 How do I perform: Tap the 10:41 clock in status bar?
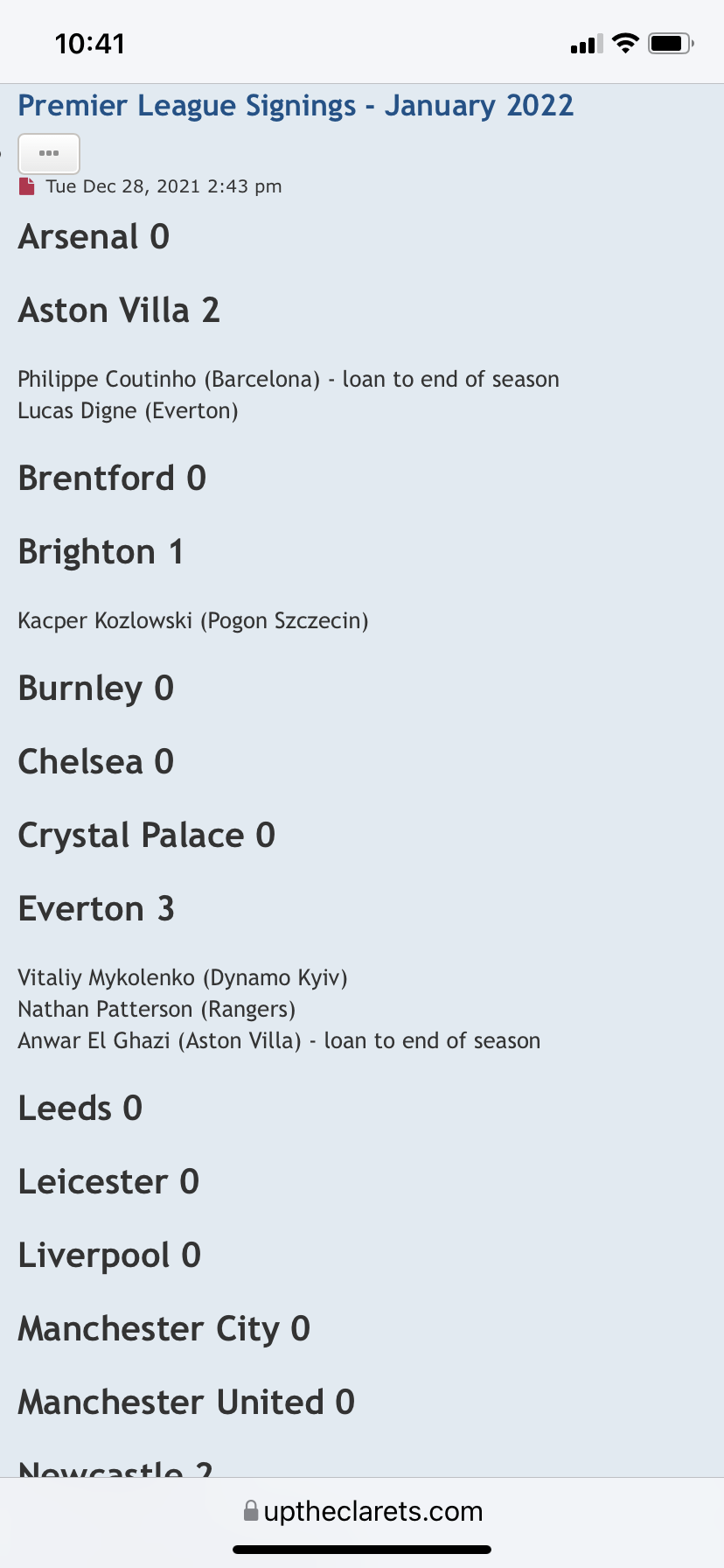(x=90, y=44)
